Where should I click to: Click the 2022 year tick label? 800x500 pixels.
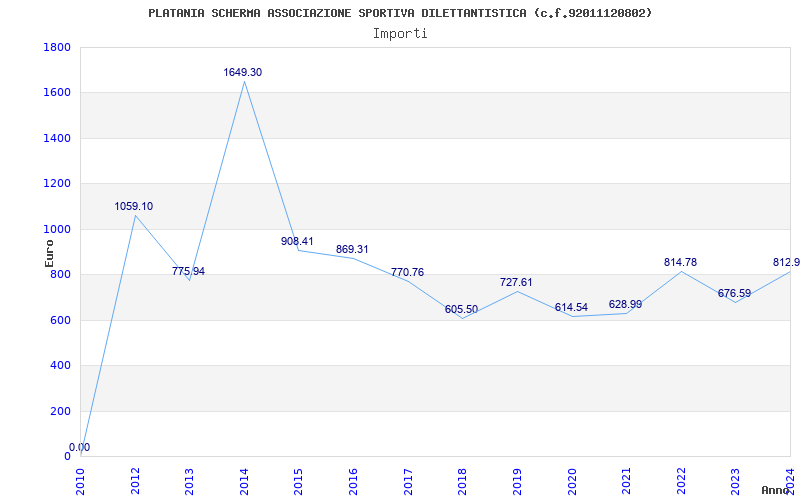pyautogui.click(x=681, y=482)
